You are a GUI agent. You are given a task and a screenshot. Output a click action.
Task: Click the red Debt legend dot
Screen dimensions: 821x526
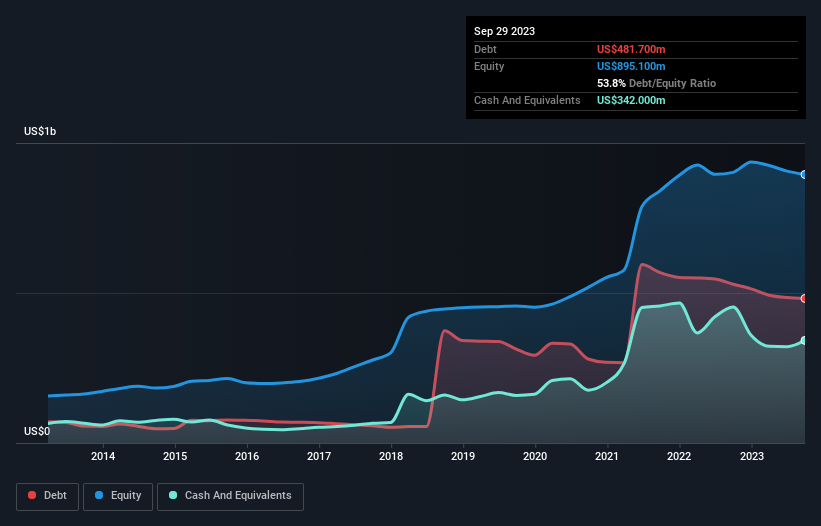(x=32, y=495)
